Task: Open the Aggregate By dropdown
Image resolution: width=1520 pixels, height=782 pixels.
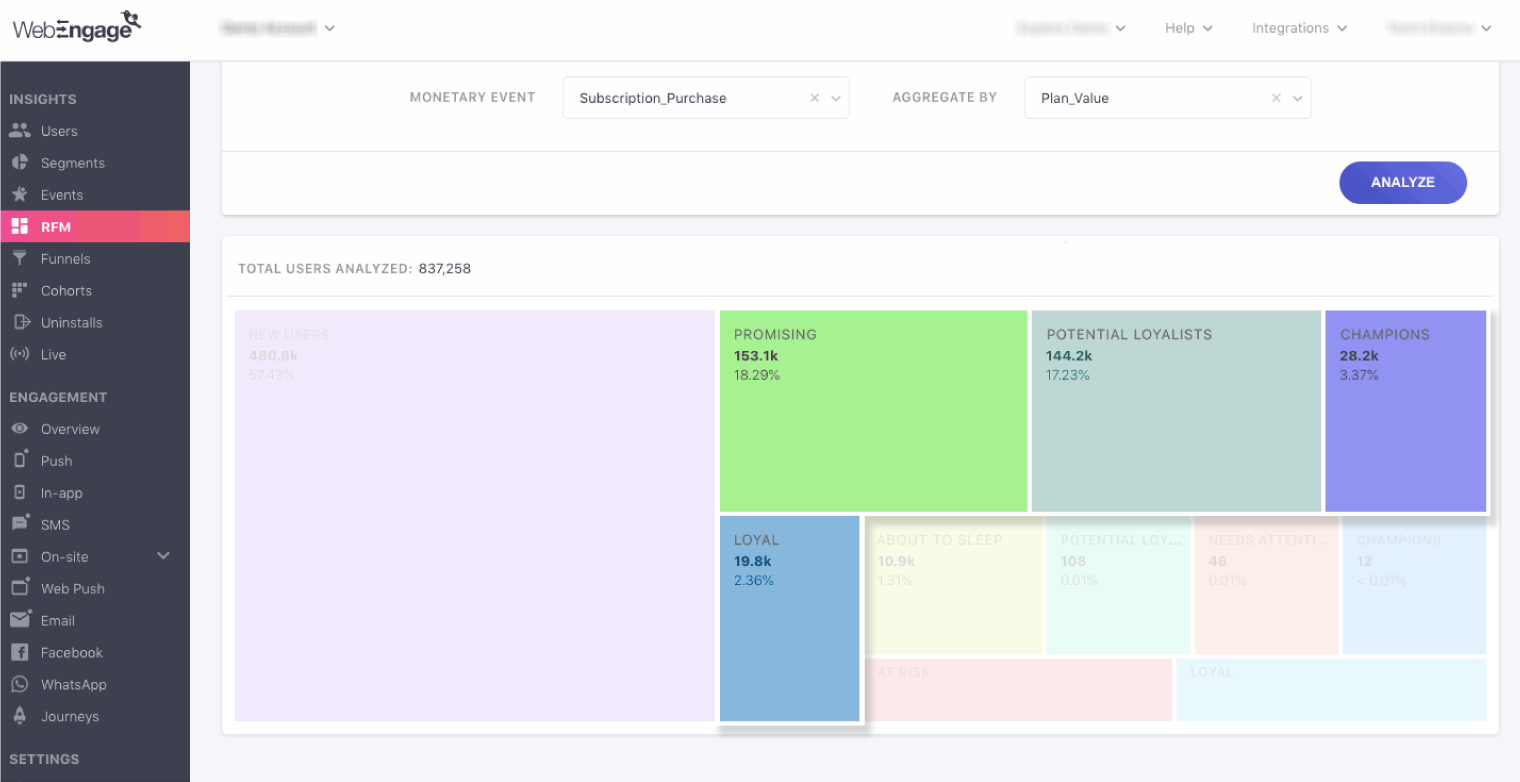Action: tap(1298, 97)
